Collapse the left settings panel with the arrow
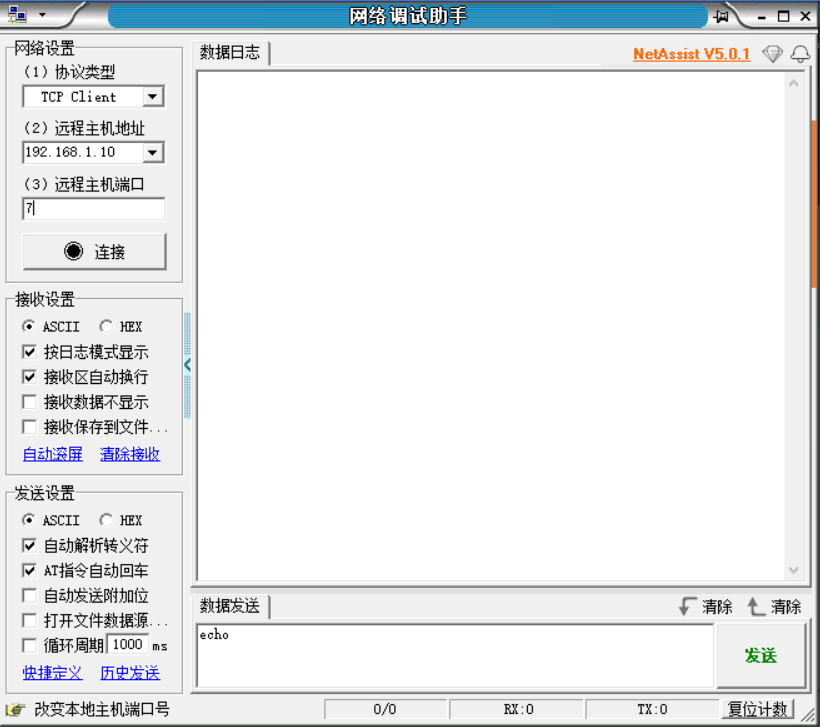Viewport: 820px width, 727px height. 187,364
